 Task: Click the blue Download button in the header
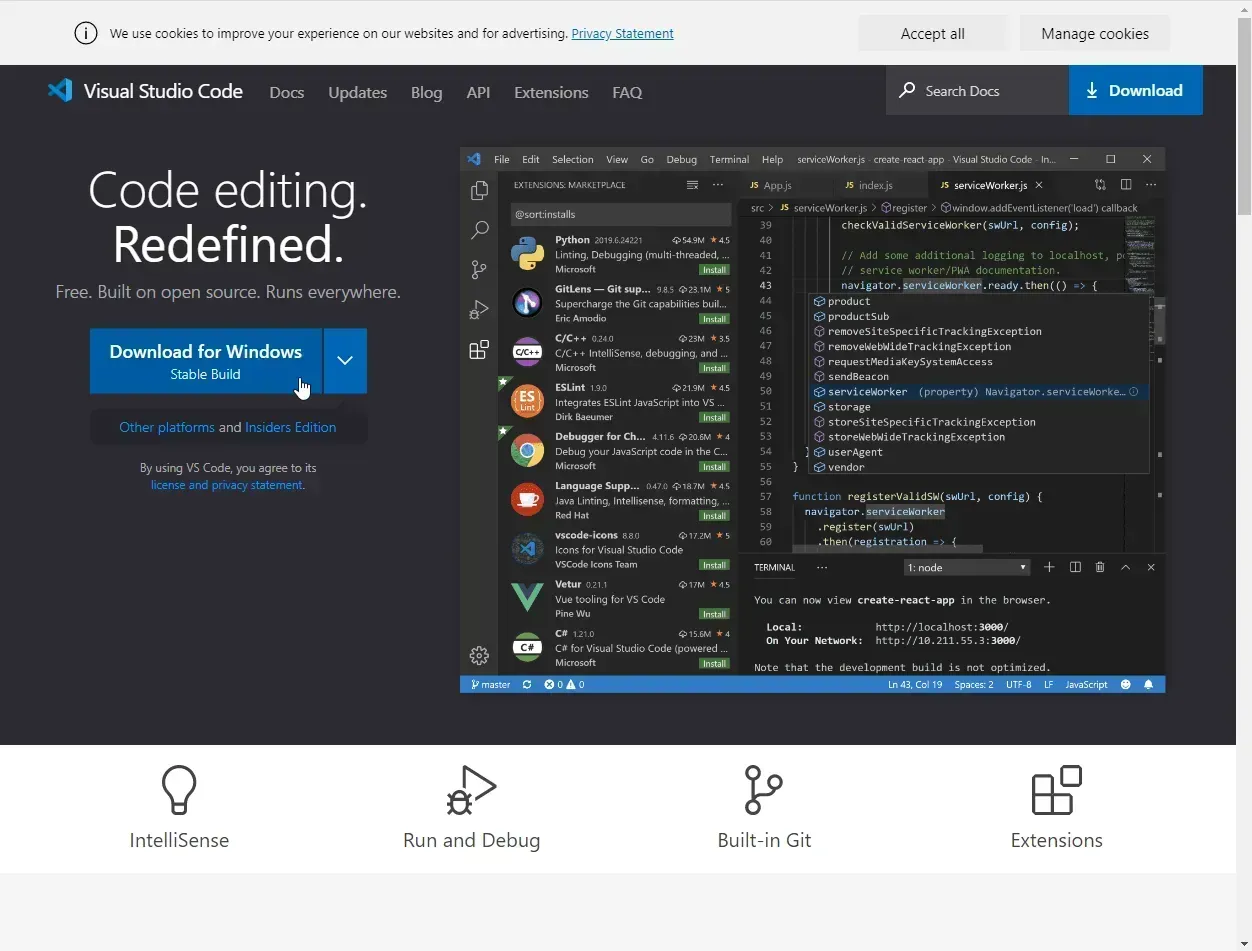(x=1136, y=90)
